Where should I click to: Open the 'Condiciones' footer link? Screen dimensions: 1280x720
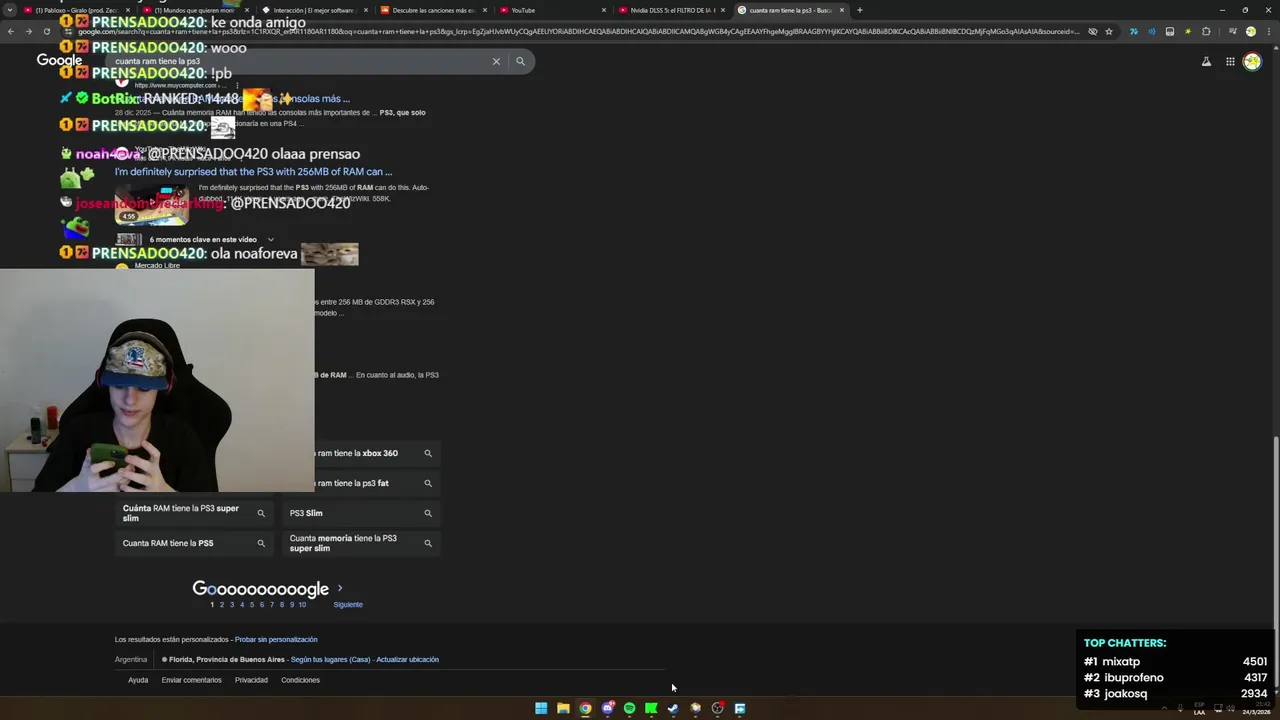300,680
